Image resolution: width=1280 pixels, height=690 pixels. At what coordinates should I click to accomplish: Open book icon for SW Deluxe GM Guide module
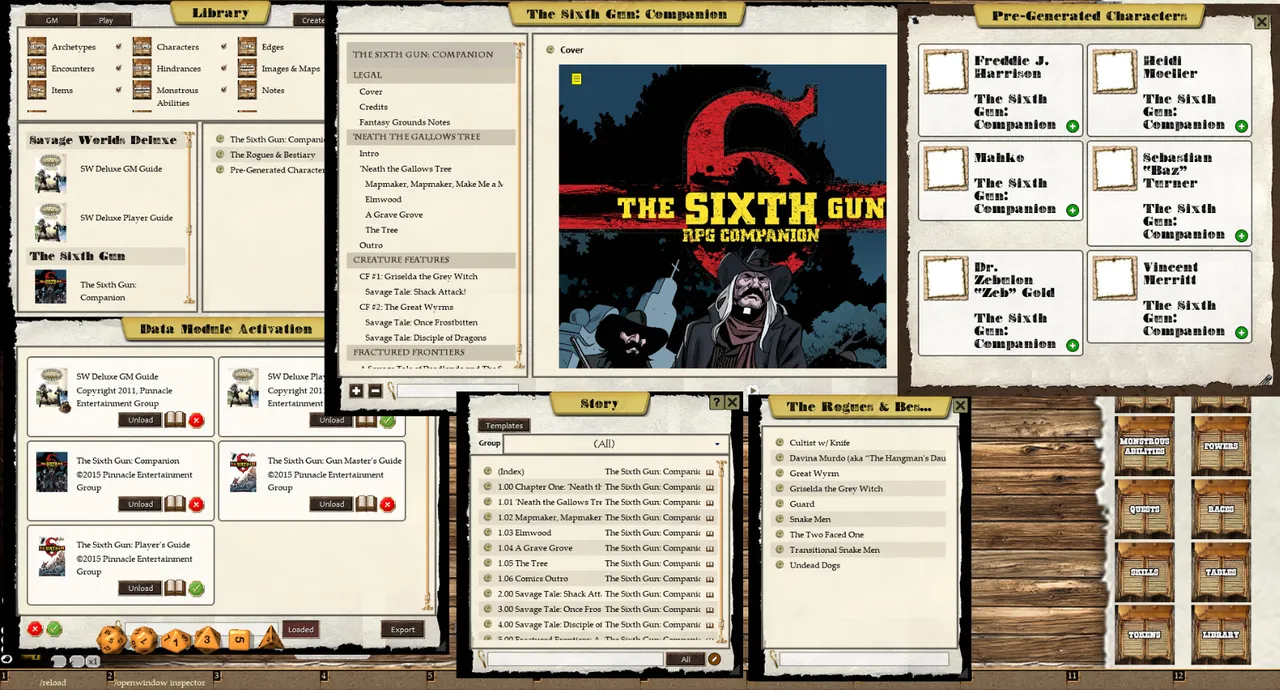click(175, 420)
